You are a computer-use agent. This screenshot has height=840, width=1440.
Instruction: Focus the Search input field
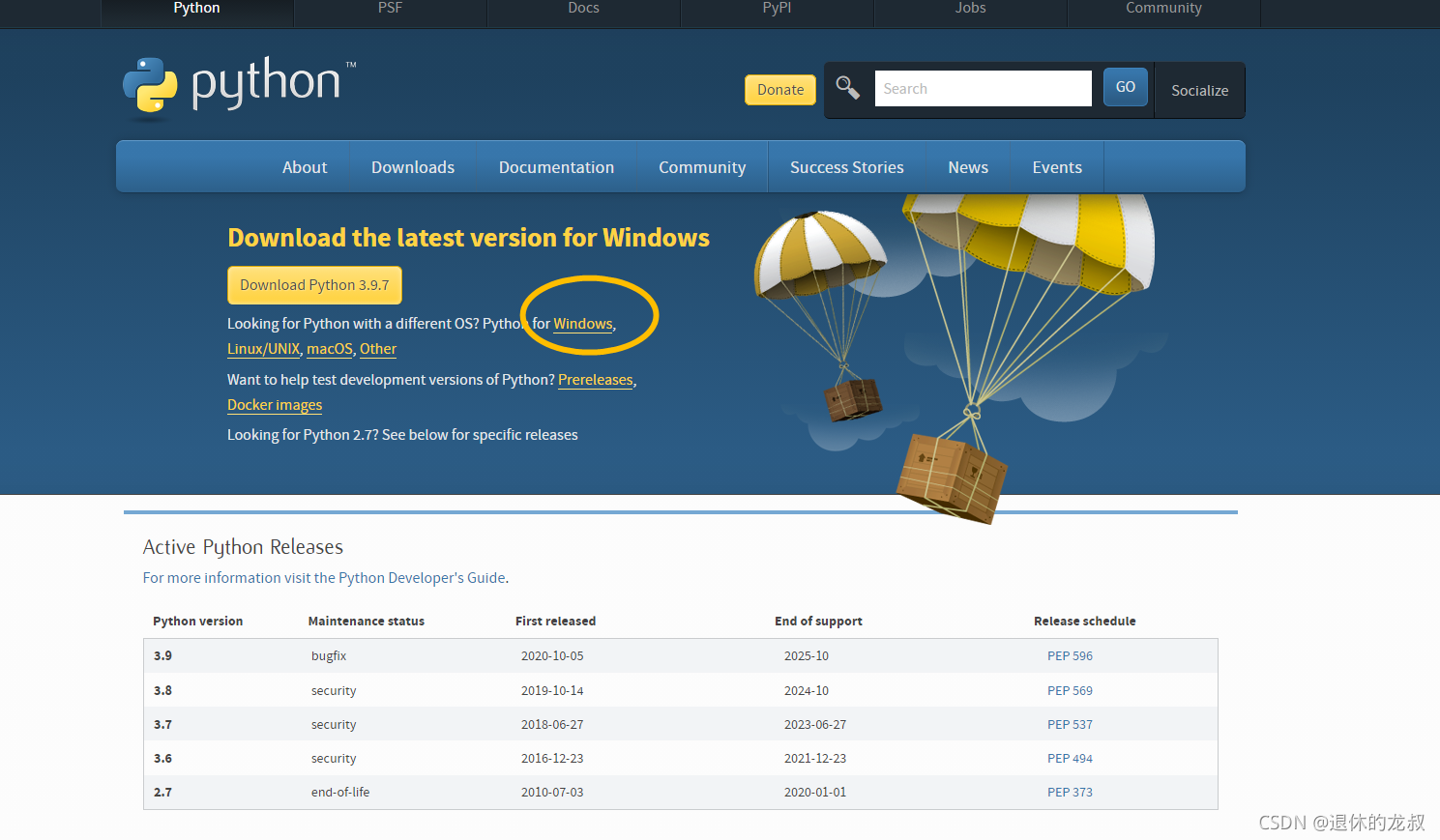[983, 89]
